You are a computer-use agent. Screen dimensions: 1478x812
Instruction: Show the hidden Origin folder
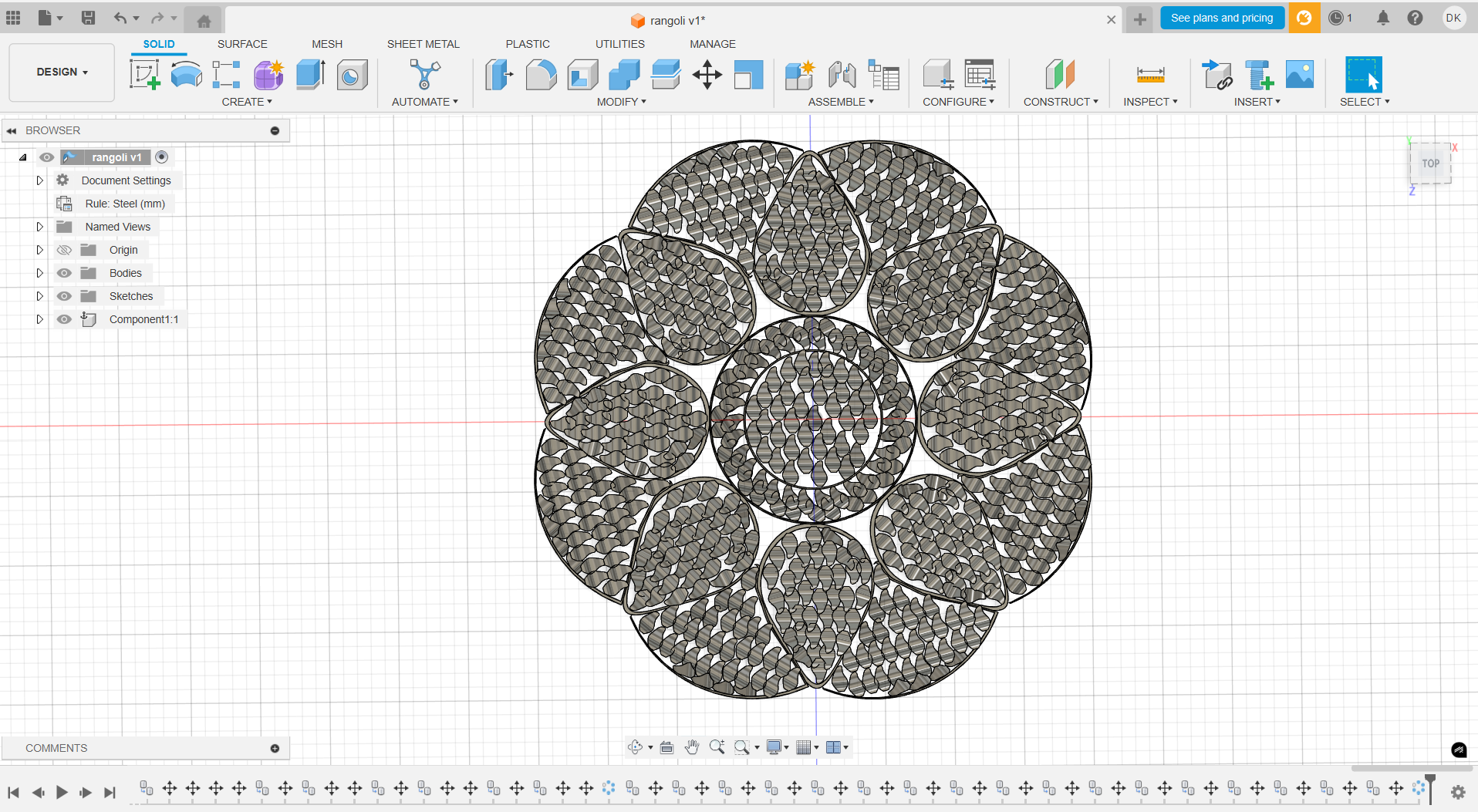click(64, 250)
